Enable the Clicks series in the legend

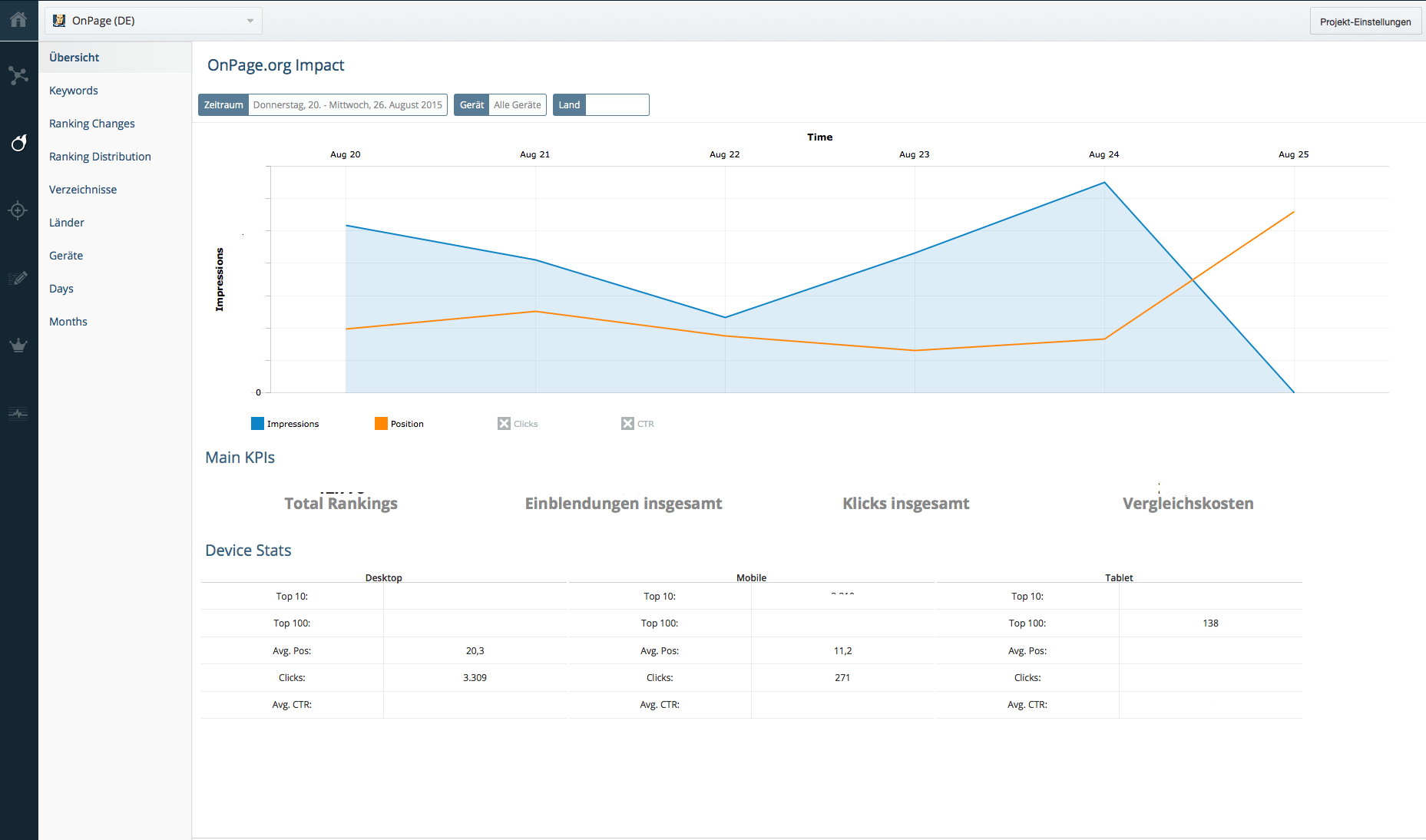tap(517, 423)
